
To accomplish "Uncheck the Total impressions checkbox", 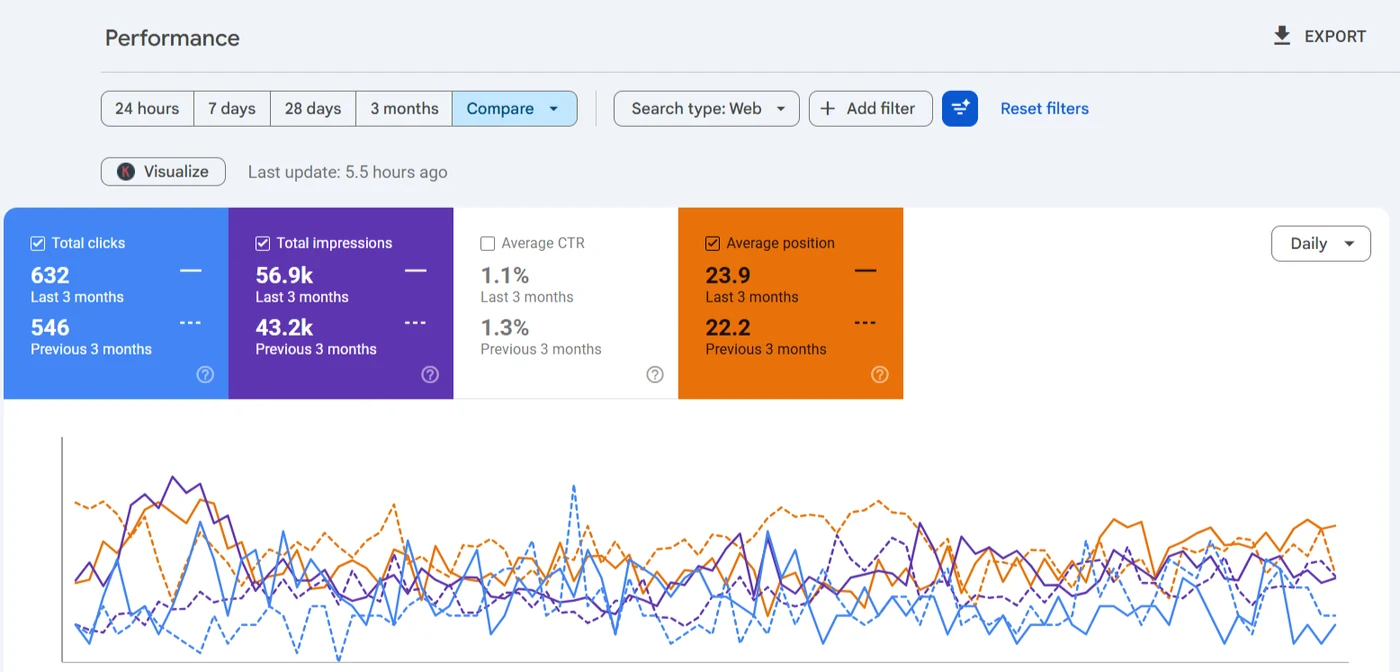I will coord(263,243).
